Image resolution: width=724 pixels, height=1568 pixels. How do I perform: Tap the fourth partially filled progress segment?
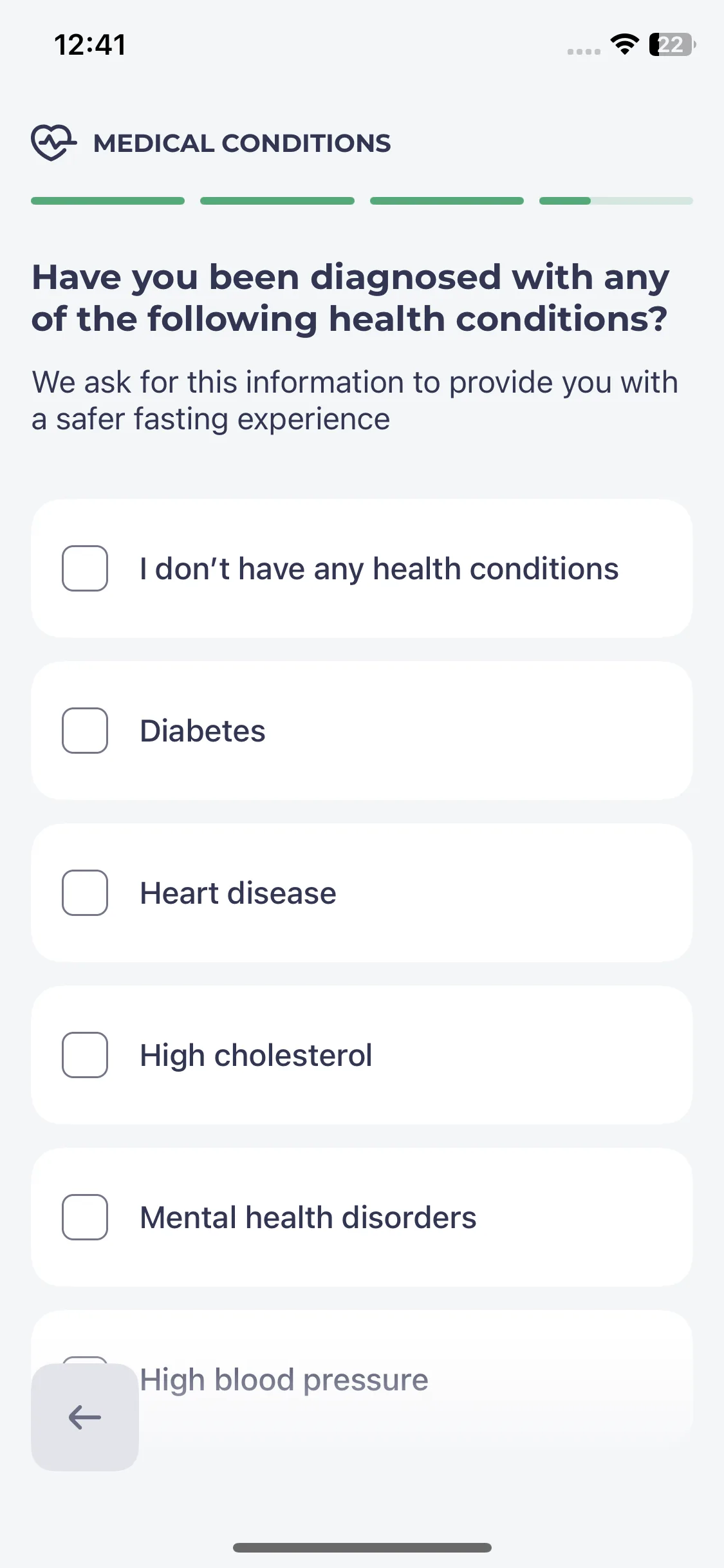(x=616, y=201)
